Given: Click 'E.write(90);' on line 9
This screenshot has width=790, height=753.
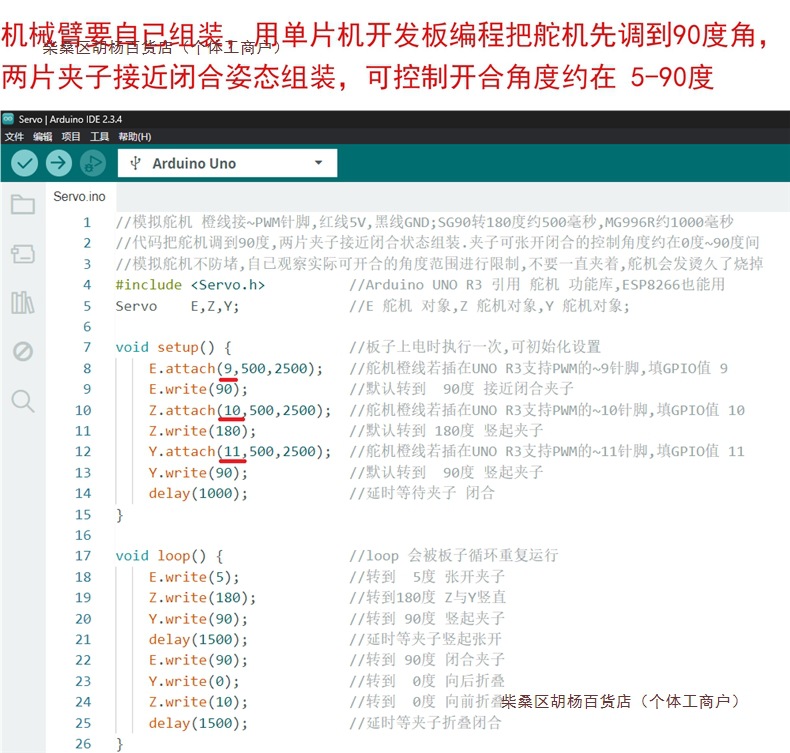Looking at the screenshot, I should [x=199, y=389].
